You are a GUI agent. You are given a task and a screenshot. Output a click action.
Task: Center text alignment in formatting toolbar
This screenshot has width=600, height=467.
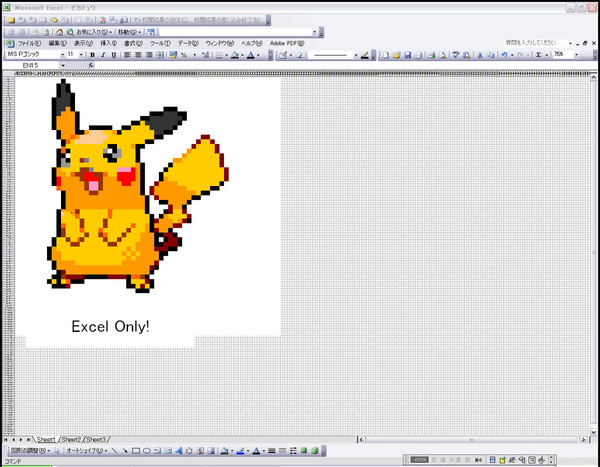tap(138, 55)
